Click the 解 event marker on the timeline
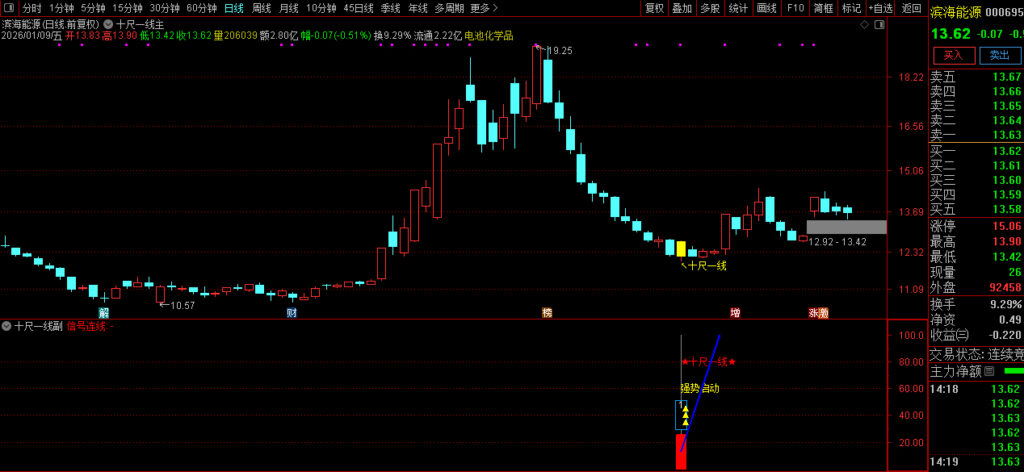Screen dimensions: 1024x472 click(x=103, y=313)
